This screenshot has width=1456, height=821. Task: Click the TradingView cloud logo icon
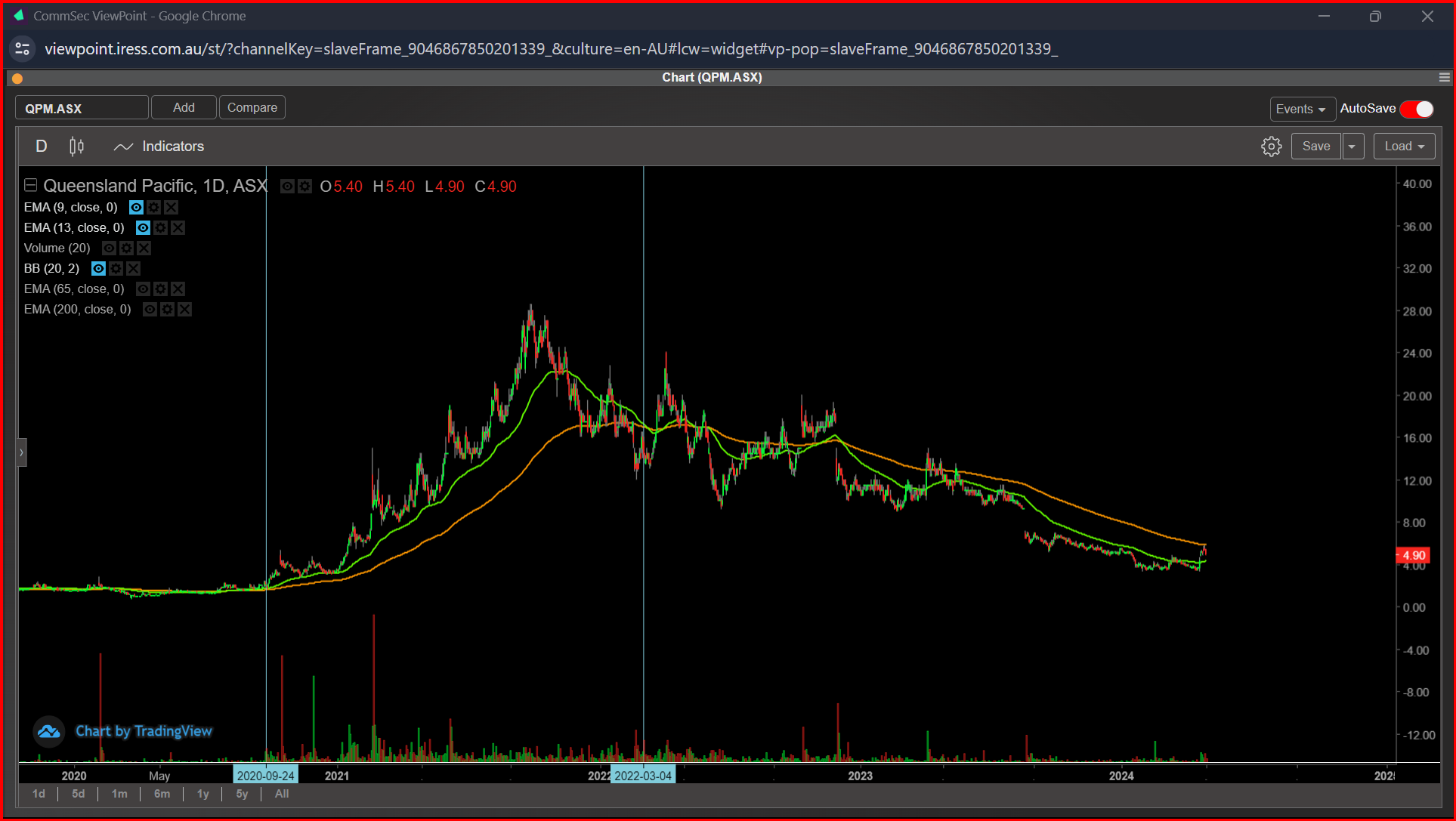click(49, 731)
